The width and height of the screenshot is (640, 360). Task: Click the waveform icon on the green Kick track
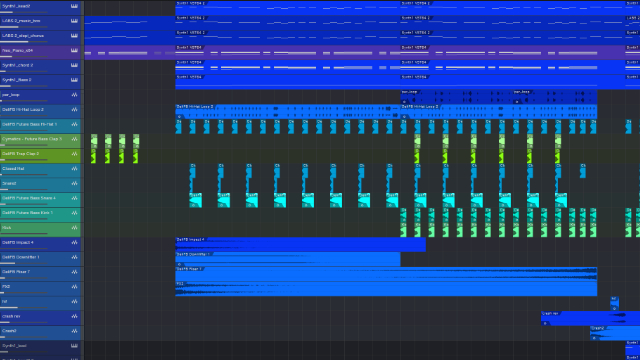(74, 228)
